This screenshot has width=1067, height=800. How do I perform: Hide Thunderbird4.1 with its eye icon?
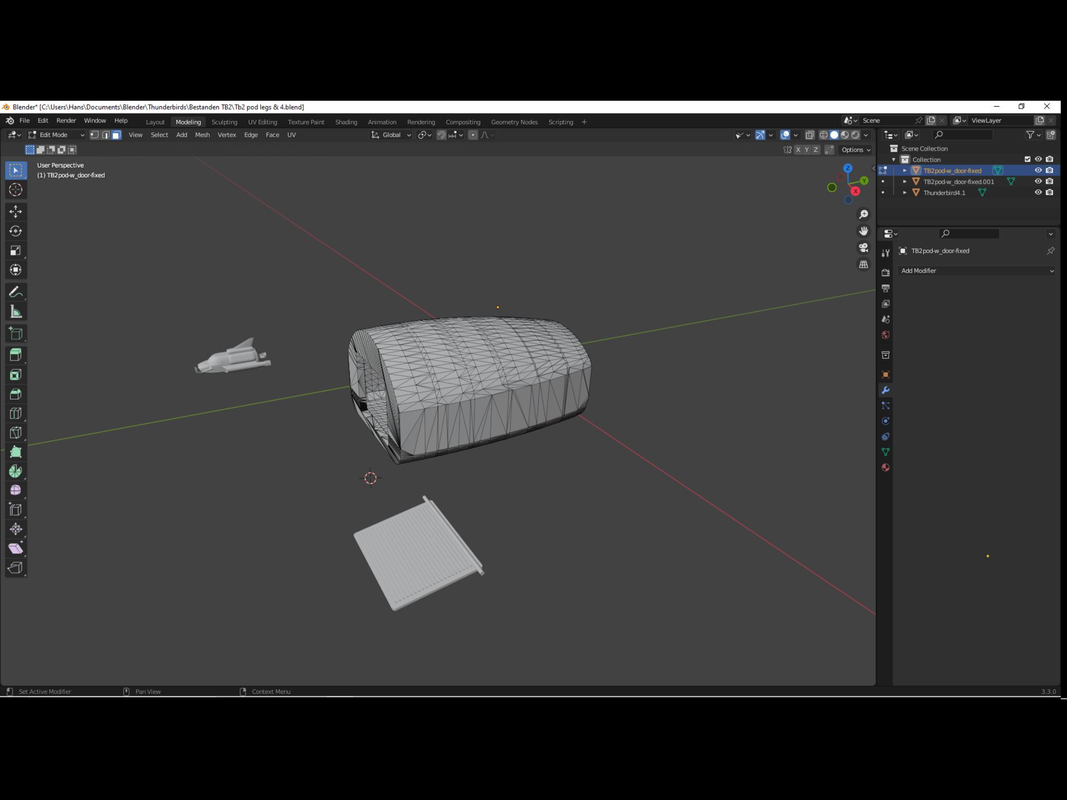point(1038,193)
